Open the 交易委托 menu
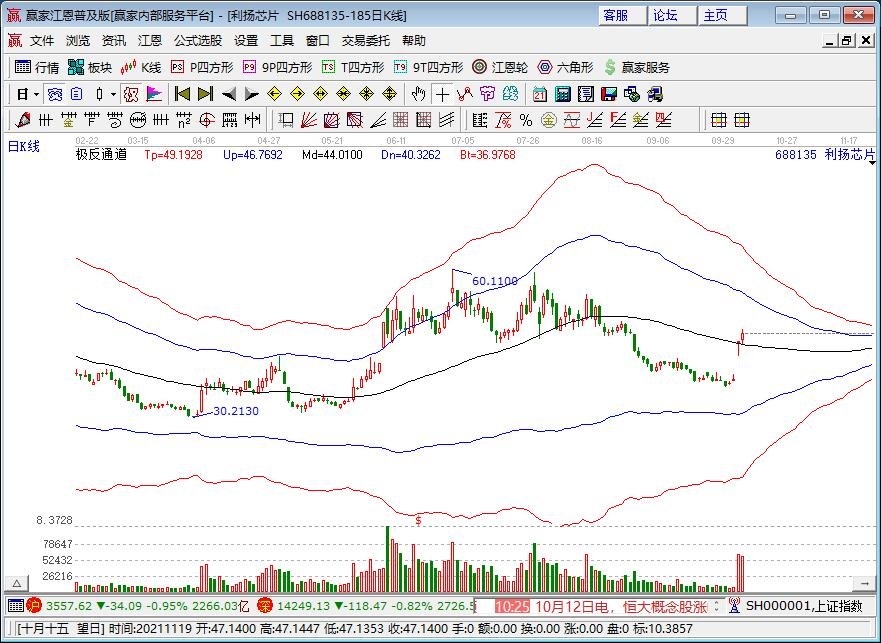The image size is (881, 643). 366,40
